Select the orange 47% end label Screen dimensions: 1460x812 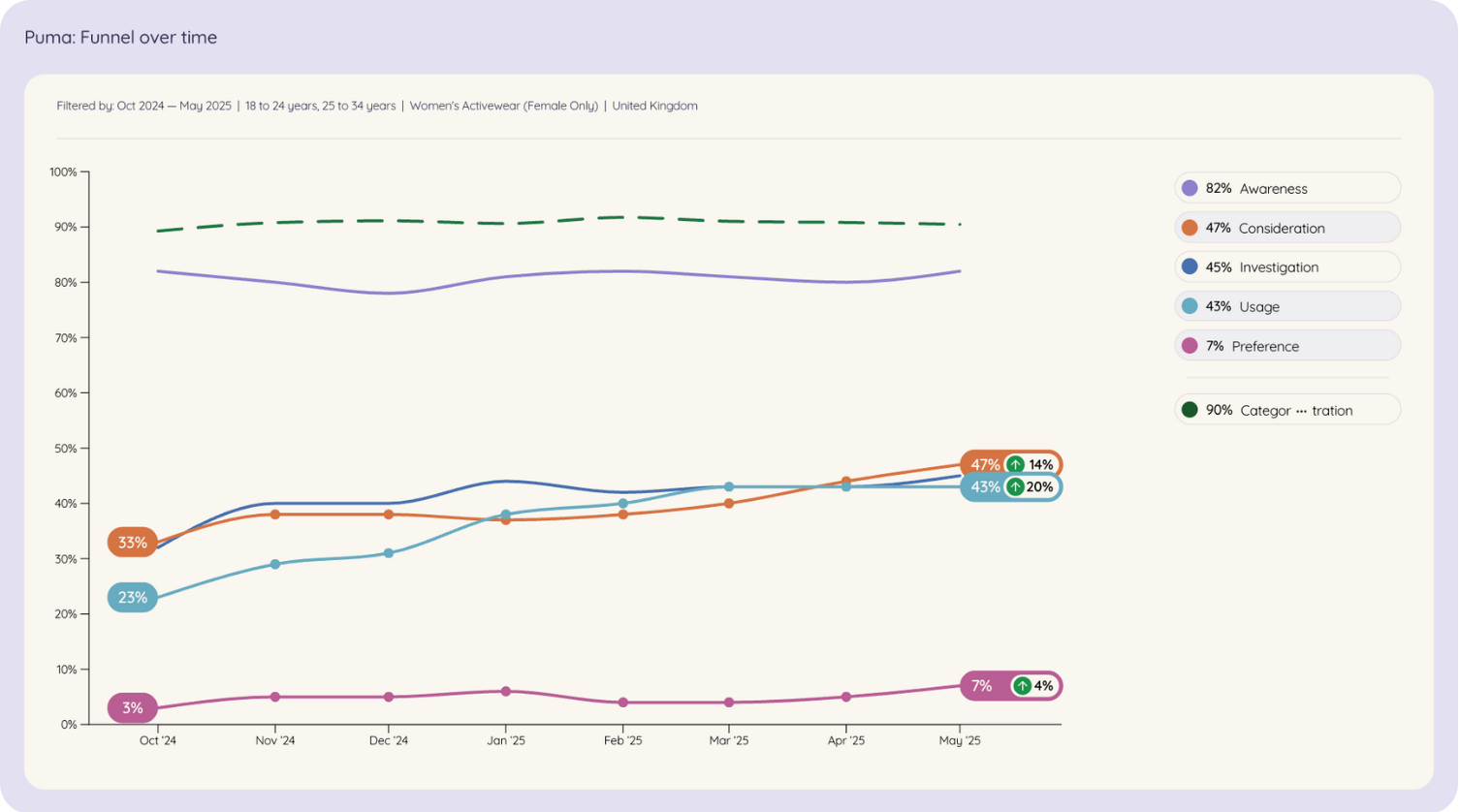[x=985, y=465]
